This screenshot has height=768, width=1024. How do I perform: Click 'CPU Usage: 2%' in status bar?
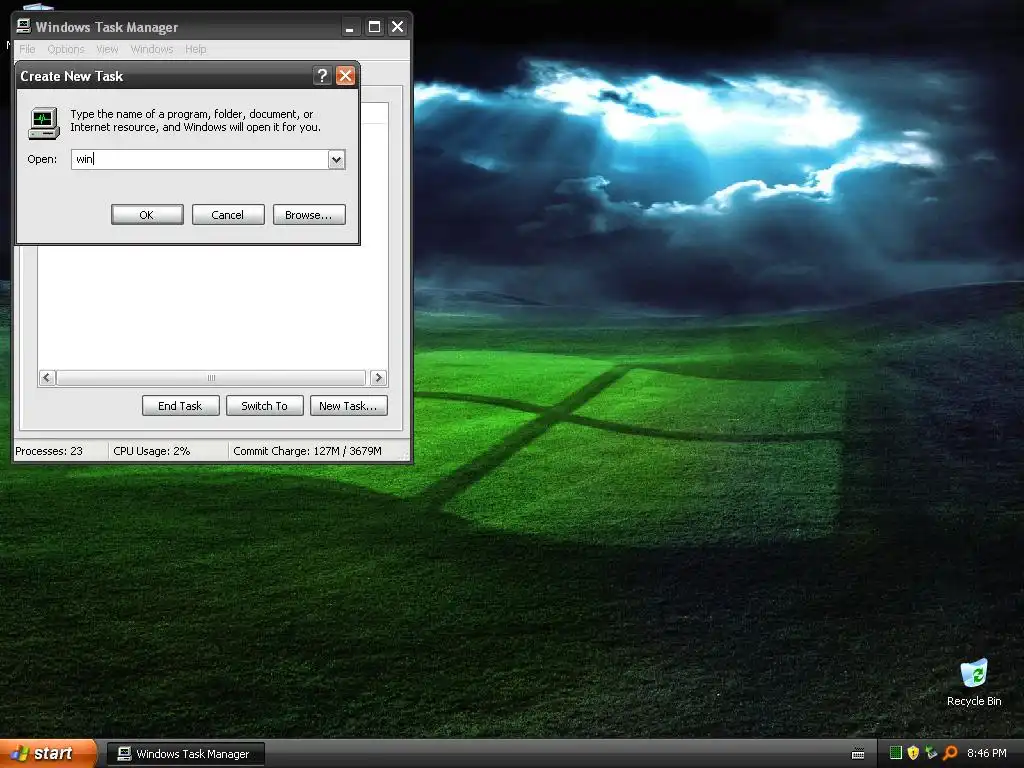point(152,451)
